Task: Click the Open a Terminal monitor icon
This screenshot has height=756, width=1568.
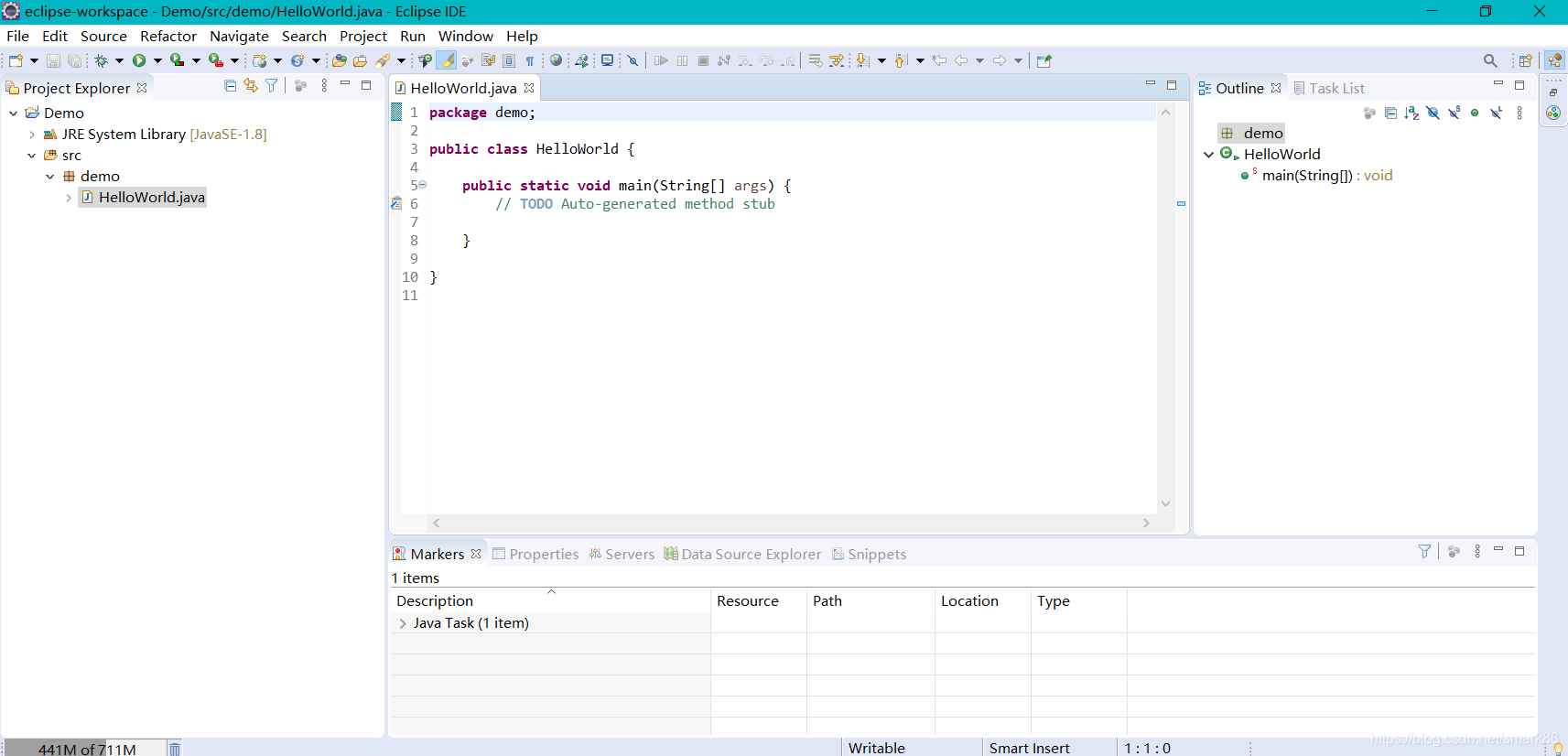Action: tap(607, 60)
